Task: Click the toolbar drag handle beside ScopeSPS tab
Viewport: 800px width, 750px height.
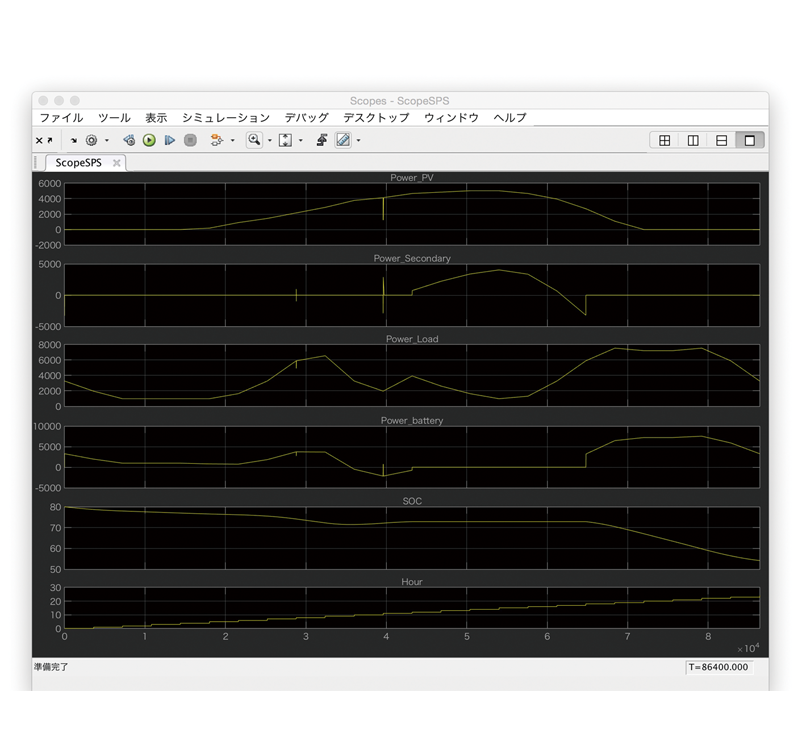Action: (36, 163)
